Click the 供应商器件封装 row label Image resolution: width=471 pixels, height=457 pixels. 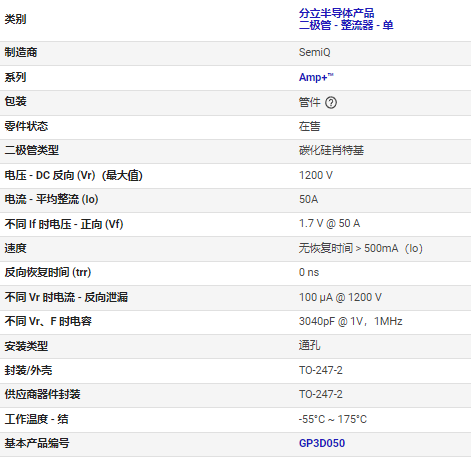[42, 394]
